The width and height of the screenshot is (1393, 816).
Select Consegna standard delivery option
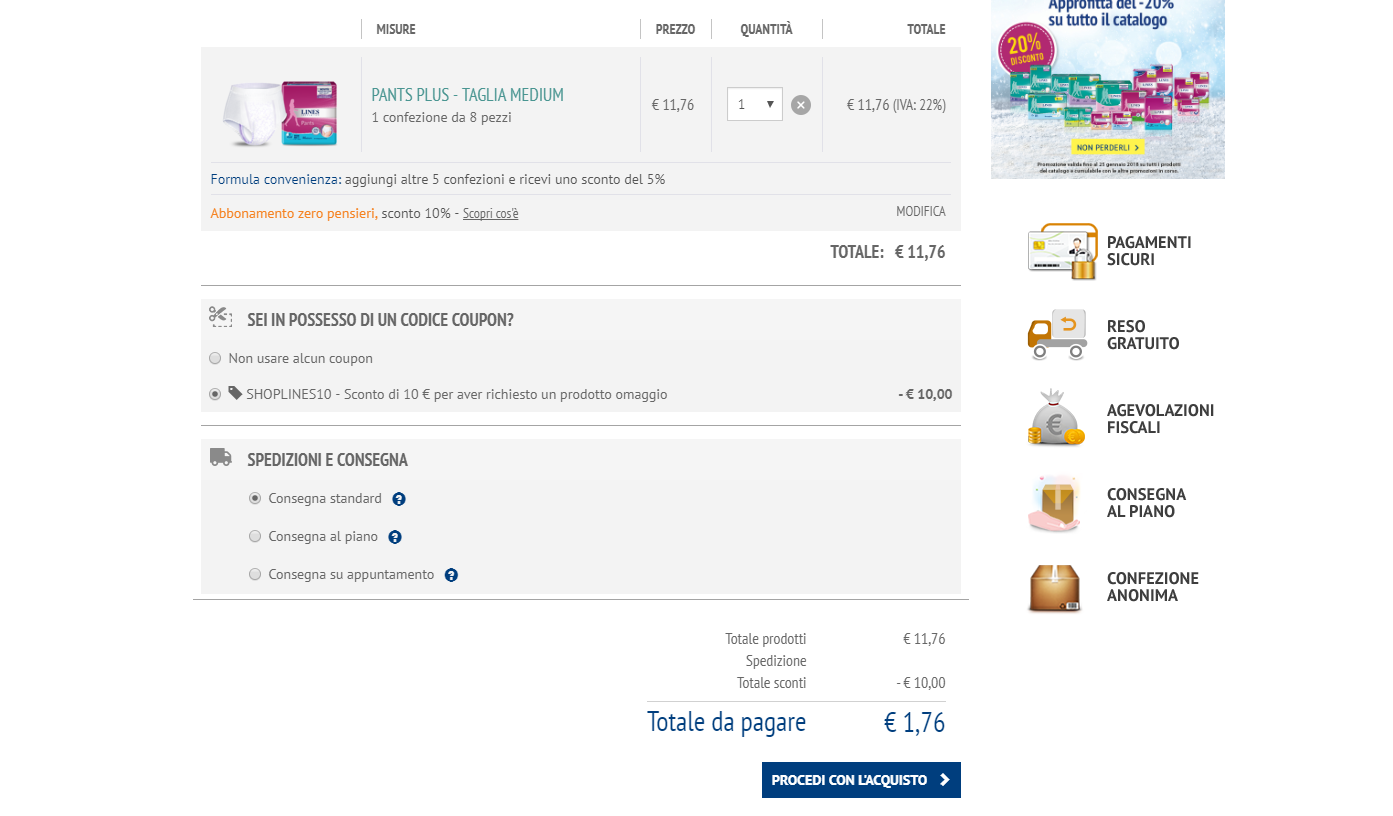click(255, 498)
